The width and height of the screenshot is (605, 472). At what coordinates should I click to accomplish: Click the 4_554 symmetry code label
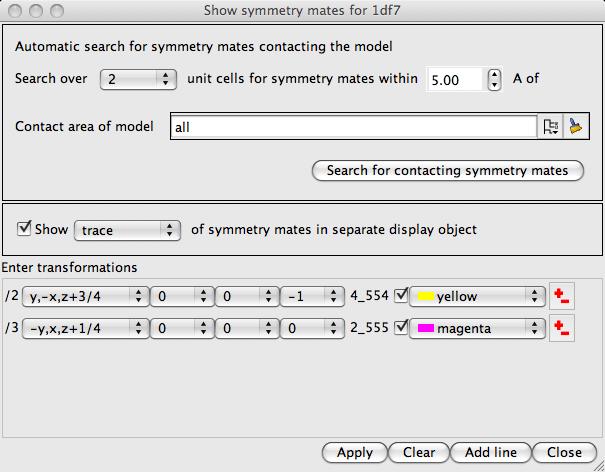(369, 296)
